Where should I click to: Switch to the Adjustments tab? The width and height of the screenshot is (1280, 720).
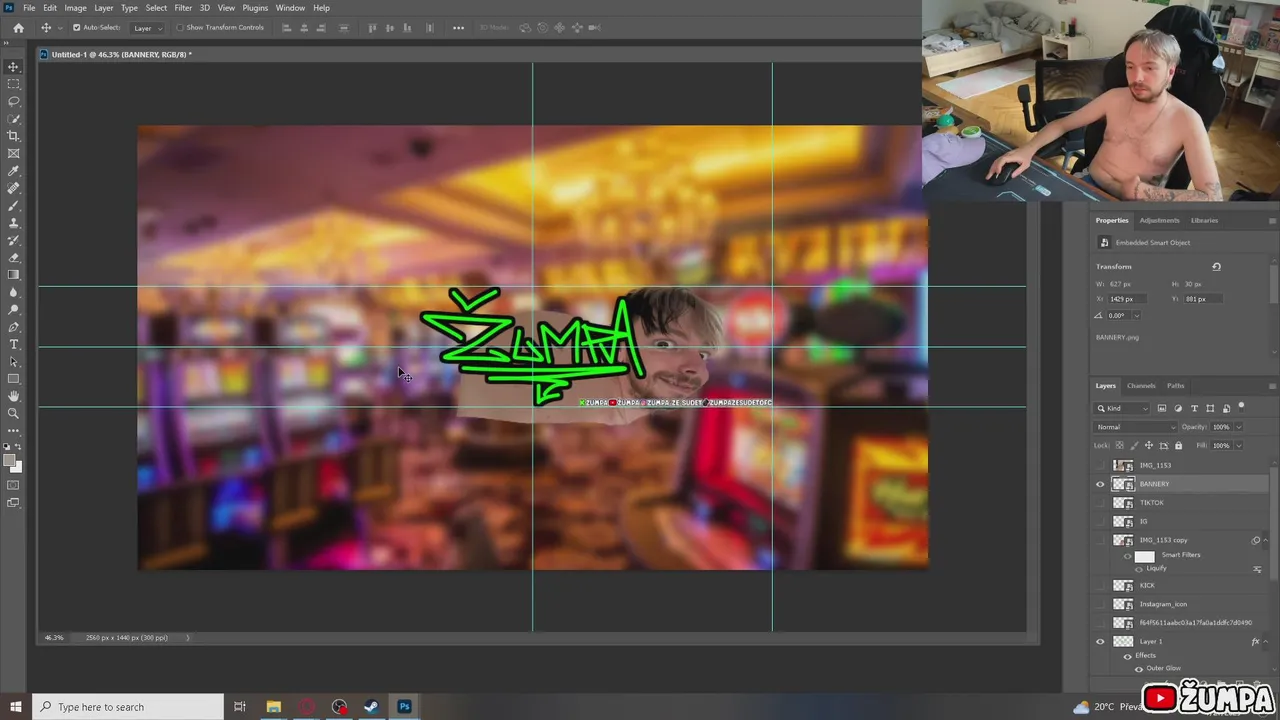tap(1159, 220)
